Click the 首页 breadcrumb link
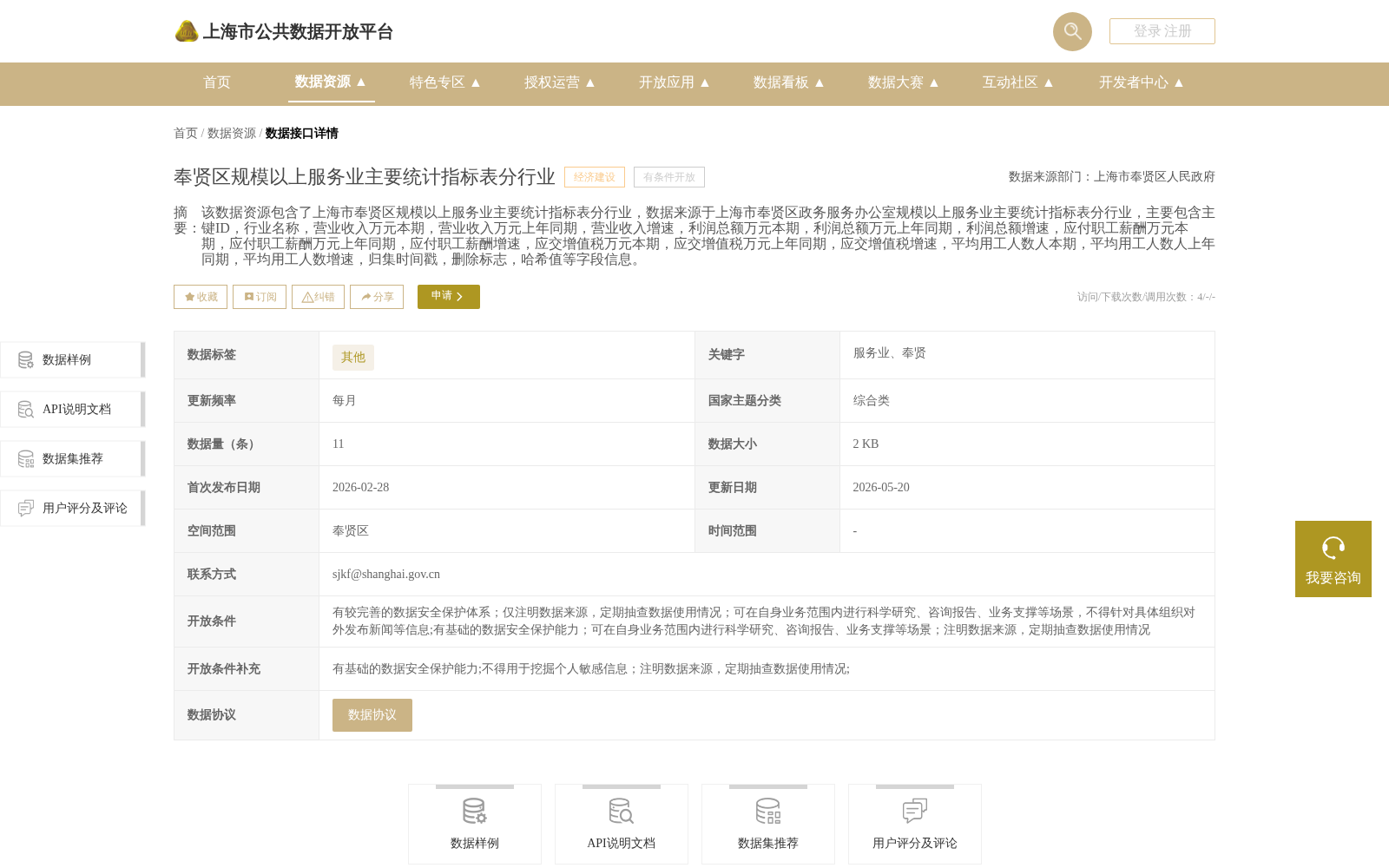 tap(186, 133)
